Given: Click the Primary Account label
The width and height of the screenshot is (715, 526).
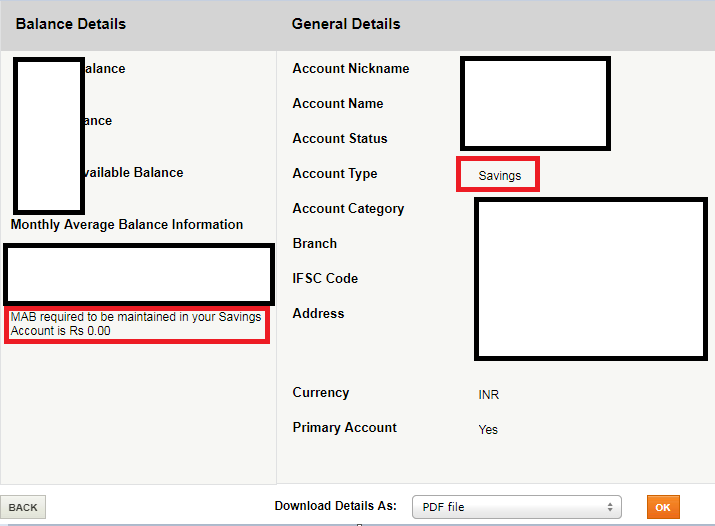Looking at the screenshot, I should (x=345, y=428).
